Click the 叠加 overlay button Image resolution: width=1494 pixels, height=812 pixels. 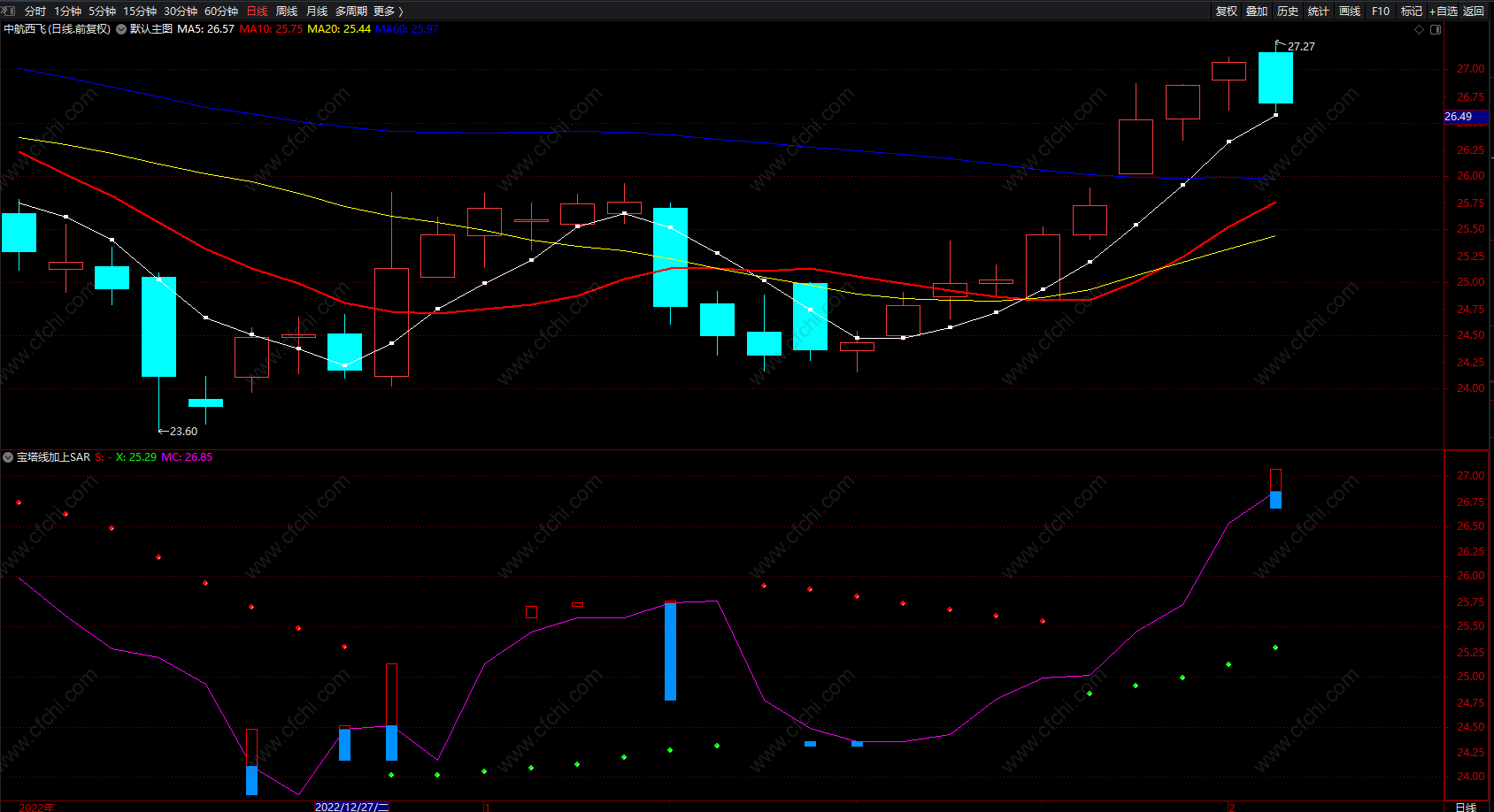click(x=1257, y=11)
